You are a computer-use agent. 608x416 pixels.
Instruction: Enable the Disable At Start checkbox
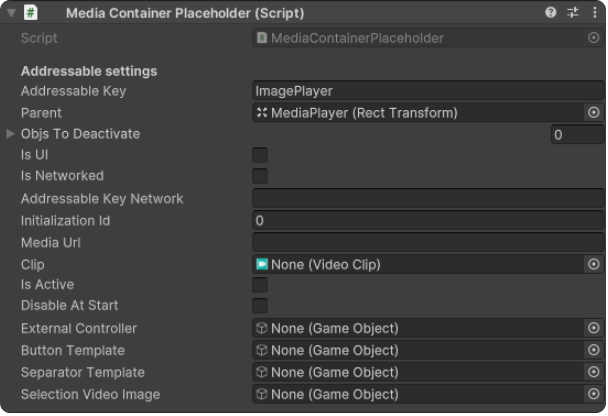(260, 306)
